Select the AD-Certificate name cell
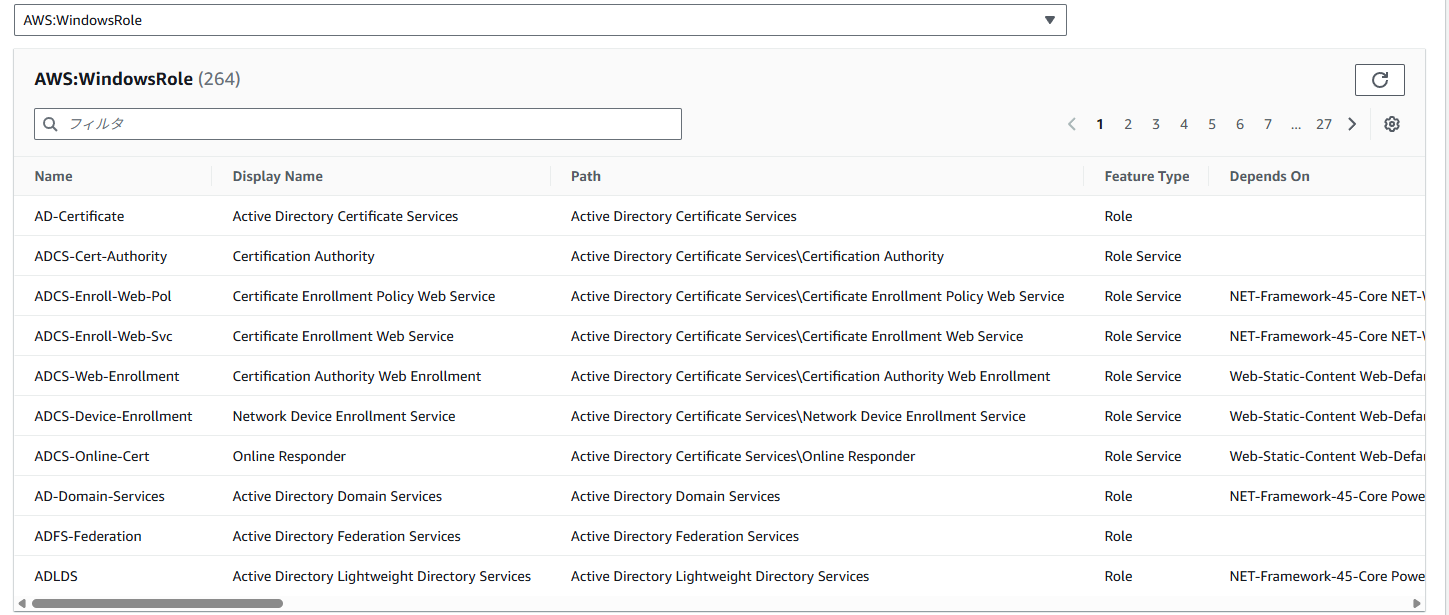This screenshot has width=1449, height=615. [80, 216]
